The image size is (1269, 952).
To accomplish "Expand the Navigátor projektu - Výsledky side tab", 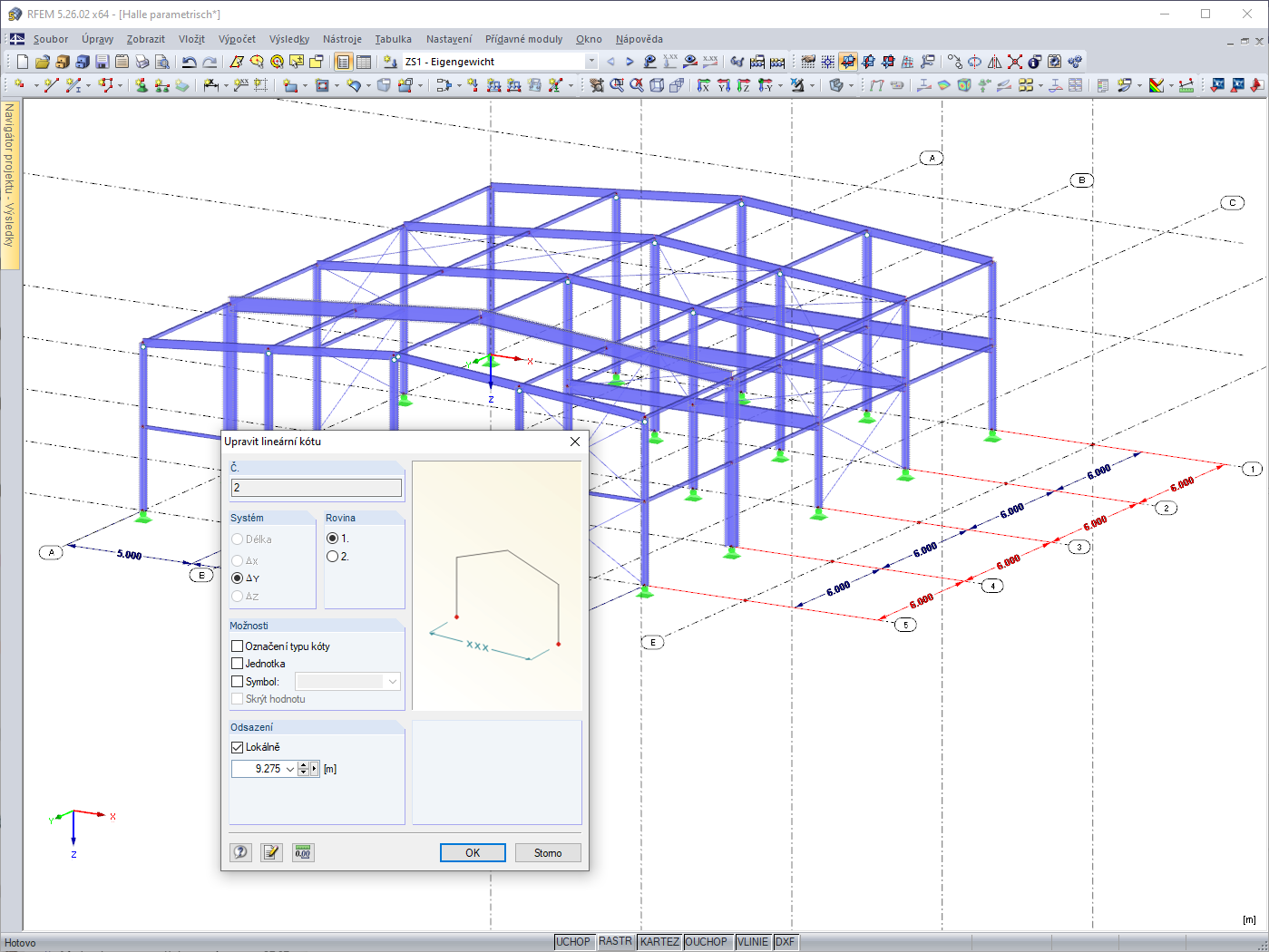I will click(10, 184).
